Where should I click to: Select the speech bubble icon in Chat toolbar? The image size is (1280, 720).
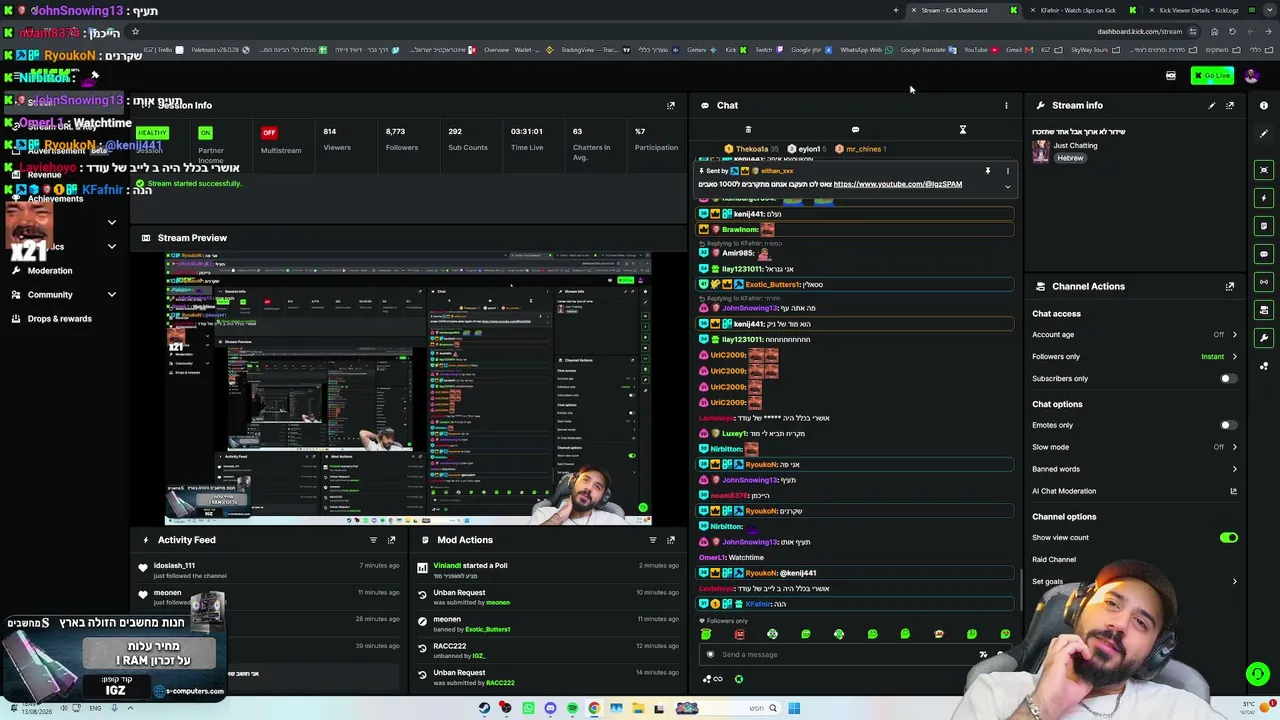point(855,130)
